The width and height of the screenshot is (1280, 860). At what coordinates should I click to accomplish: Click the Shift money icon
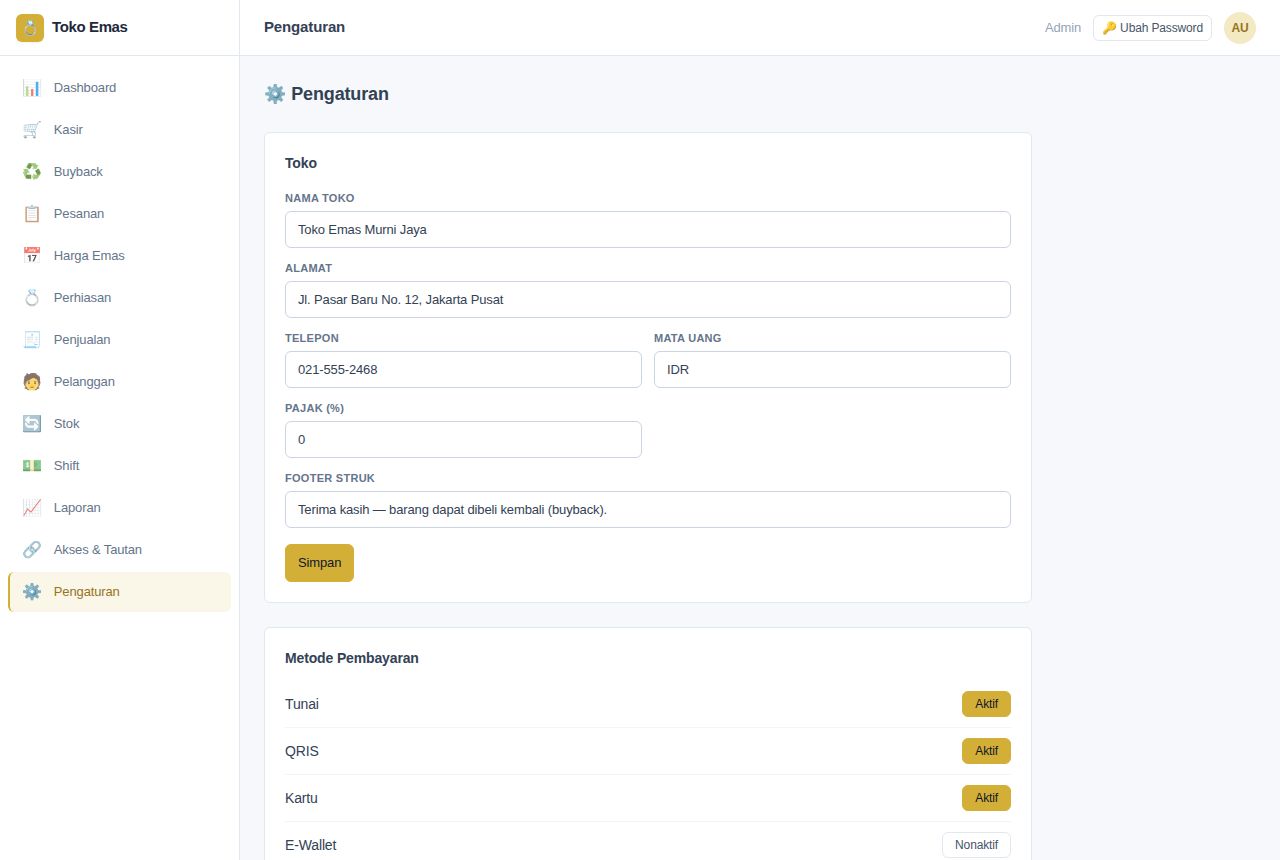pyautogui.click(x=32, y=466)
